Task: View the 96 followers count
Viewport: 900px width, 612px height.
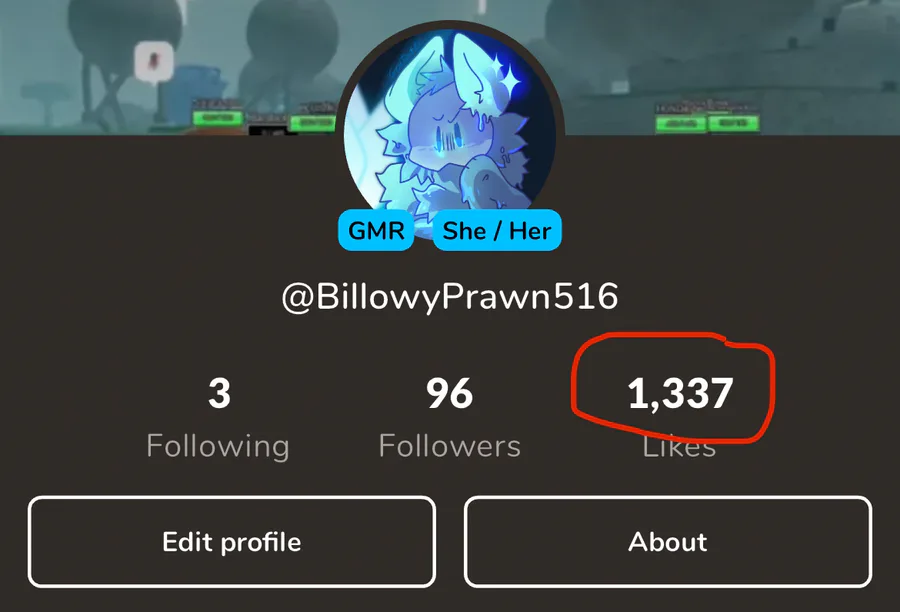Action: pos(449,394)
